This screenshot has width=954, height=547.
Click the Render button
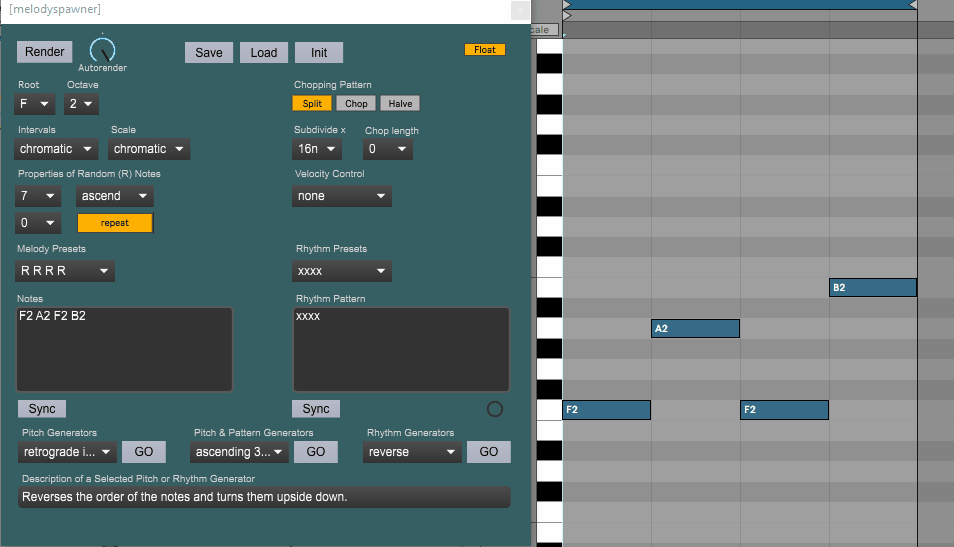(44, 52)
